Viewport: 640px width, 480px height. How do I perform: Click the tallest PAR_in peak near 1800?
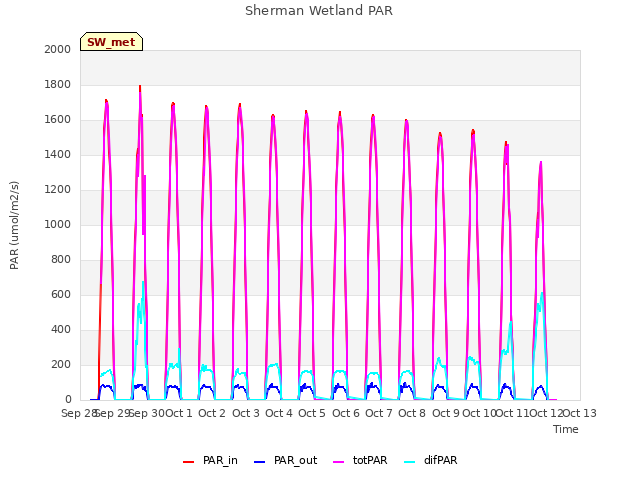click(140, 87)
